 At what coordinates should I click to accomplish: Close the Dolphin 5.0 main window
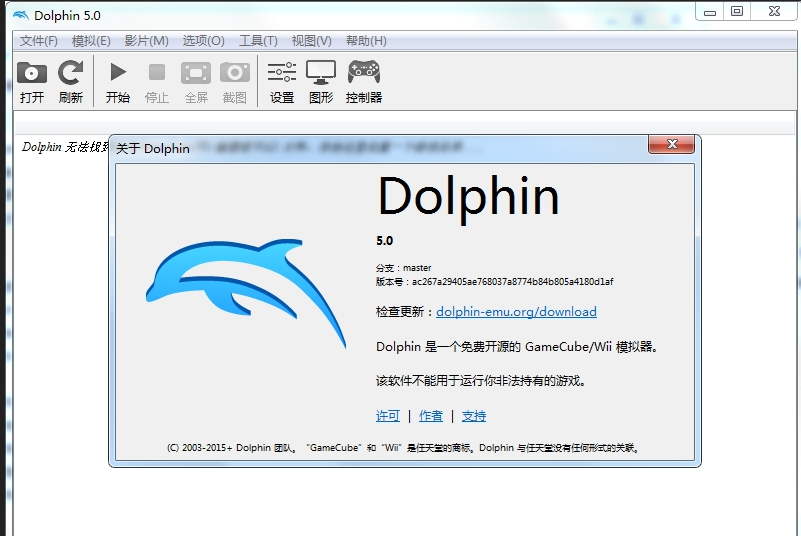[x=774, y=12]
